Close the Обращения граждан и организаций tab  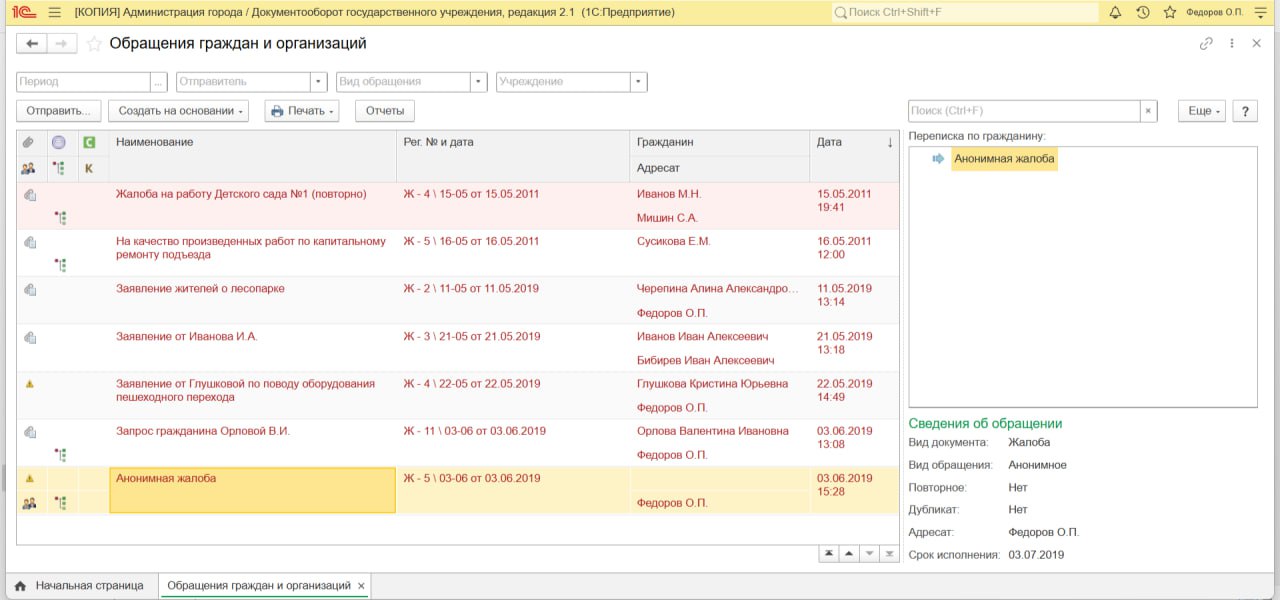point(361,586)
